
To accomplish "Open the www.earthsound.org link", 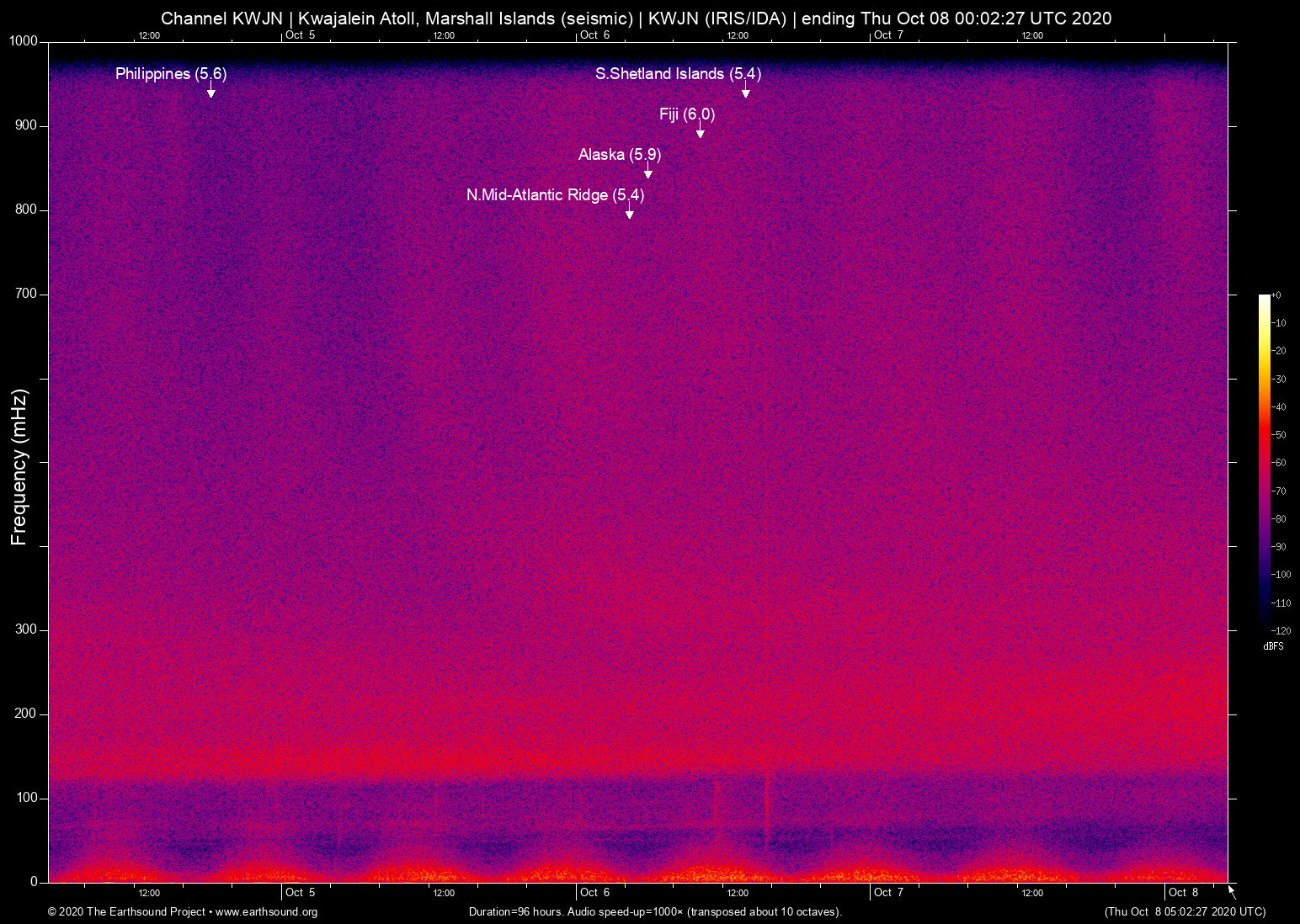I will tap(264, 911).
